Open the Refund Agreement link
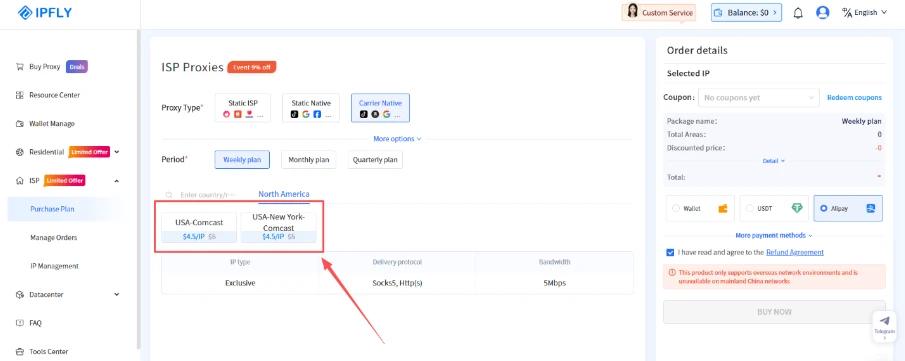905x361 pixels. pos(795,252)
